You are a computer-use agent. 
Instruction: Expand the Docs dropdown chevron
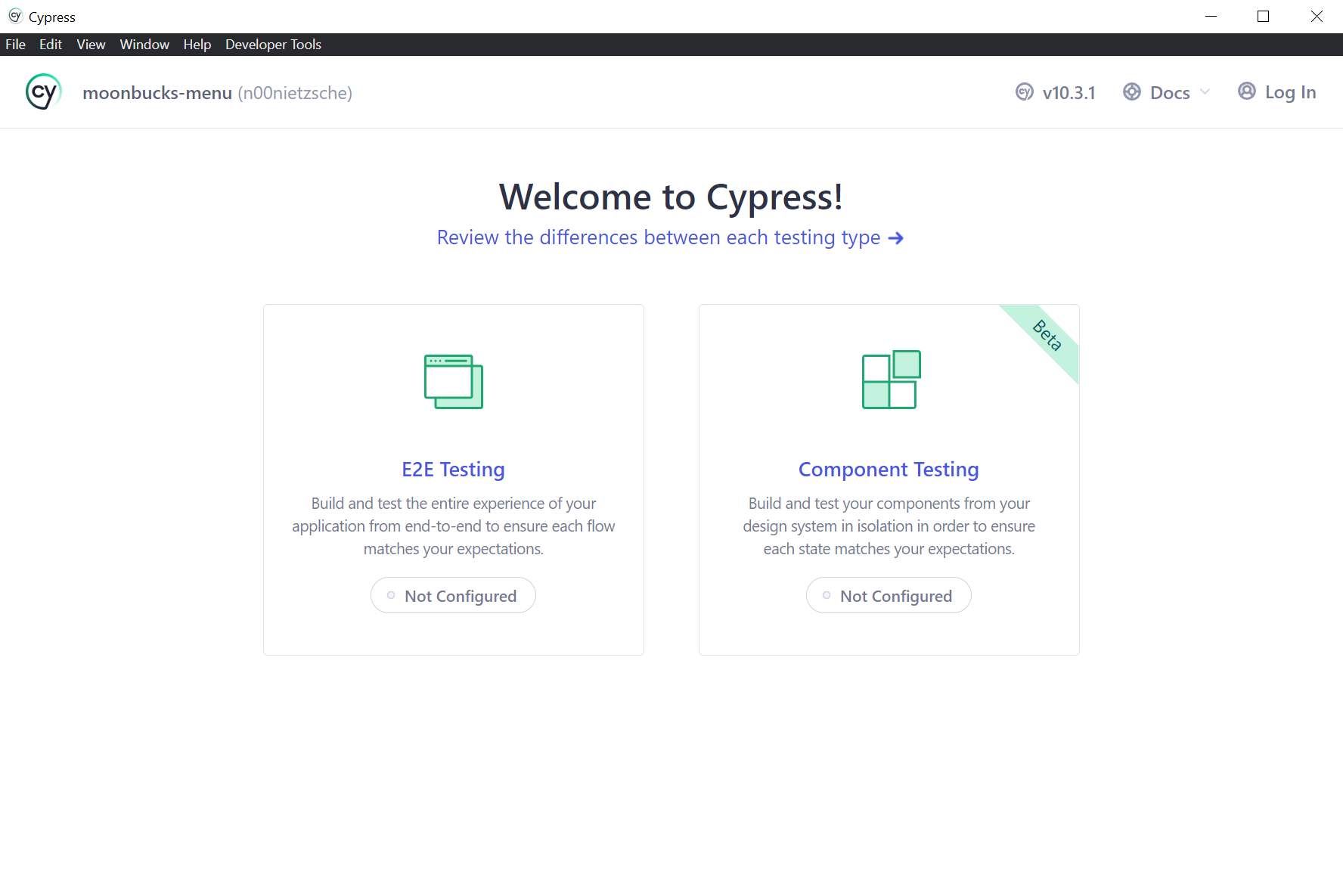(1205, 92)
